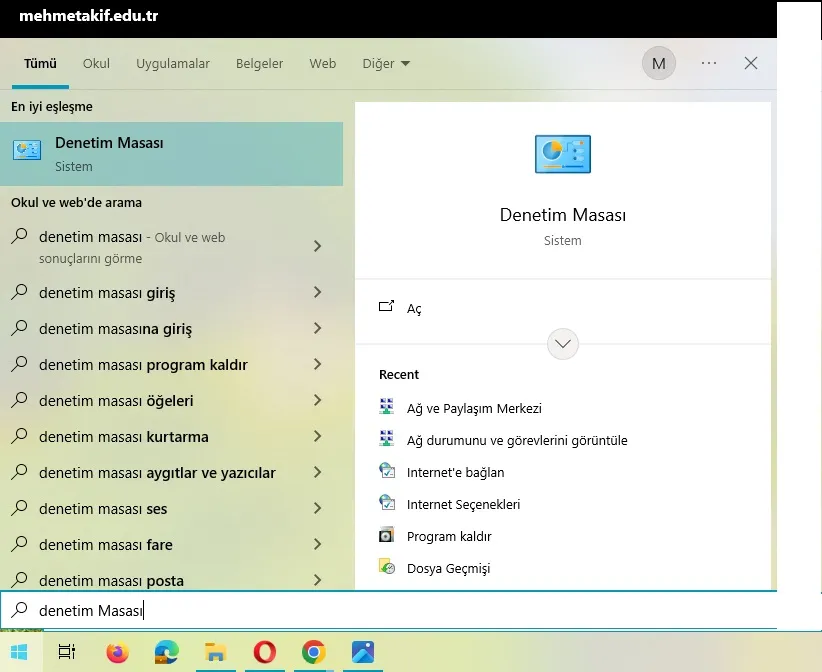This screenshot has width=822, height=672.
Task: Open the Windows Start button
Action: [x=19, y=652]
